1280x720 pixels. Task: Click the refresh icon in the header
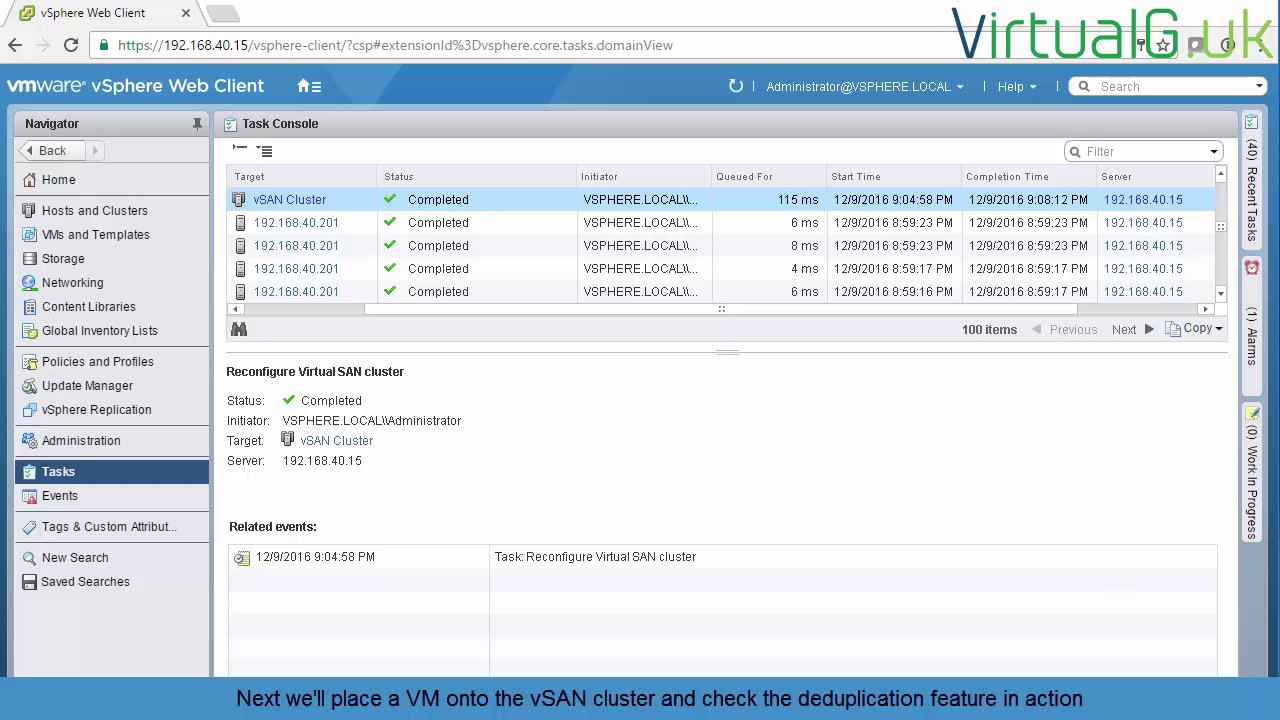(x=736, y=86)
